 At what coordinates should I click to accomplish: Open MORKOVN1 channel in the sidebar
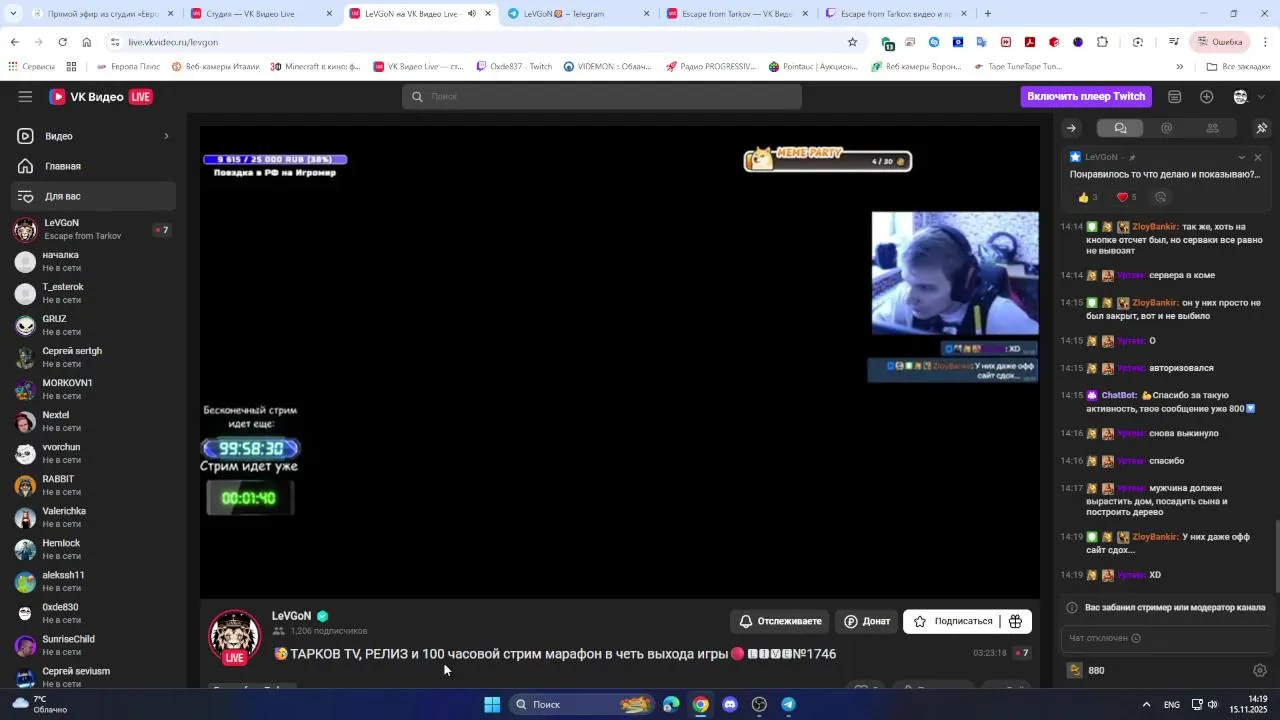94,389
